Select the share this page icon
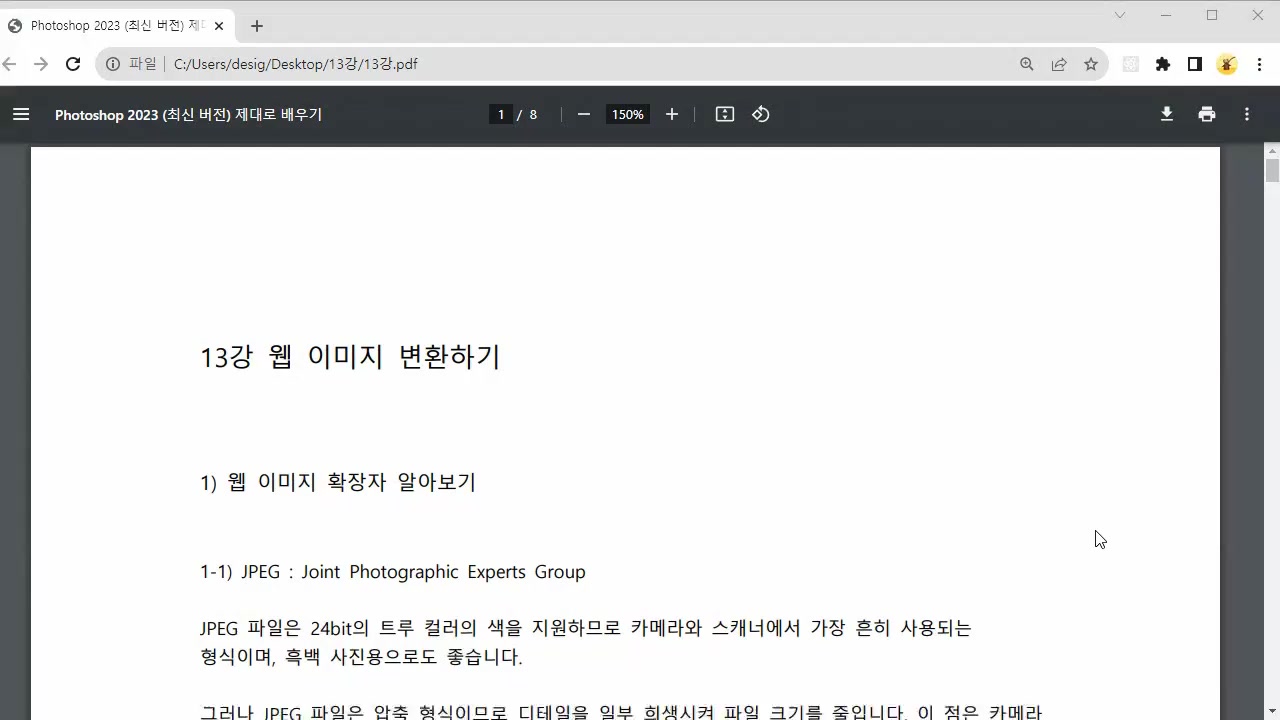The image size is (1280, 720). (1059, 64)
